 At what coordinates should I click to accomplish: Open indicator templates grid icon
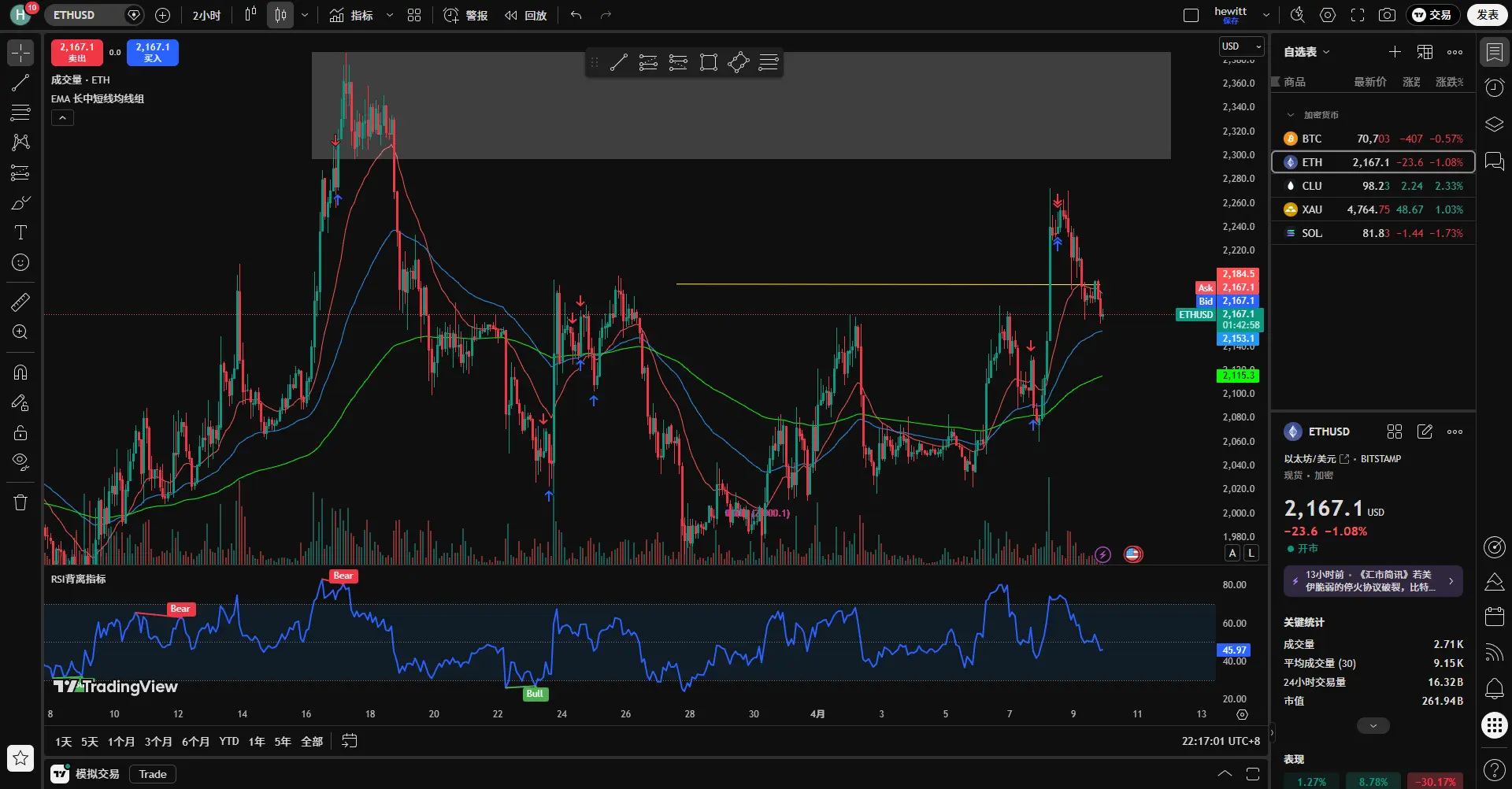414,15
